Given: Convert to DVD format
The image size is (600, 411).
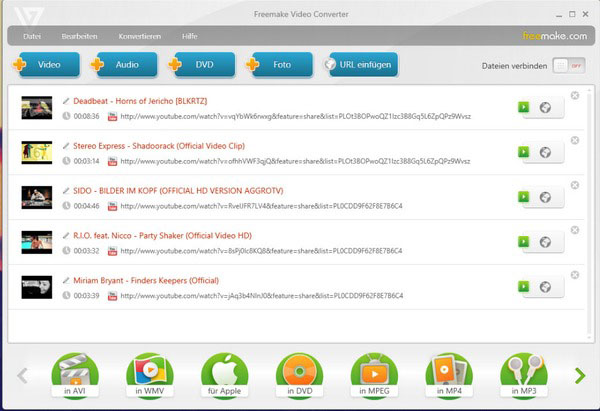Looking at the screenshot, I should [x=300, y=376].
